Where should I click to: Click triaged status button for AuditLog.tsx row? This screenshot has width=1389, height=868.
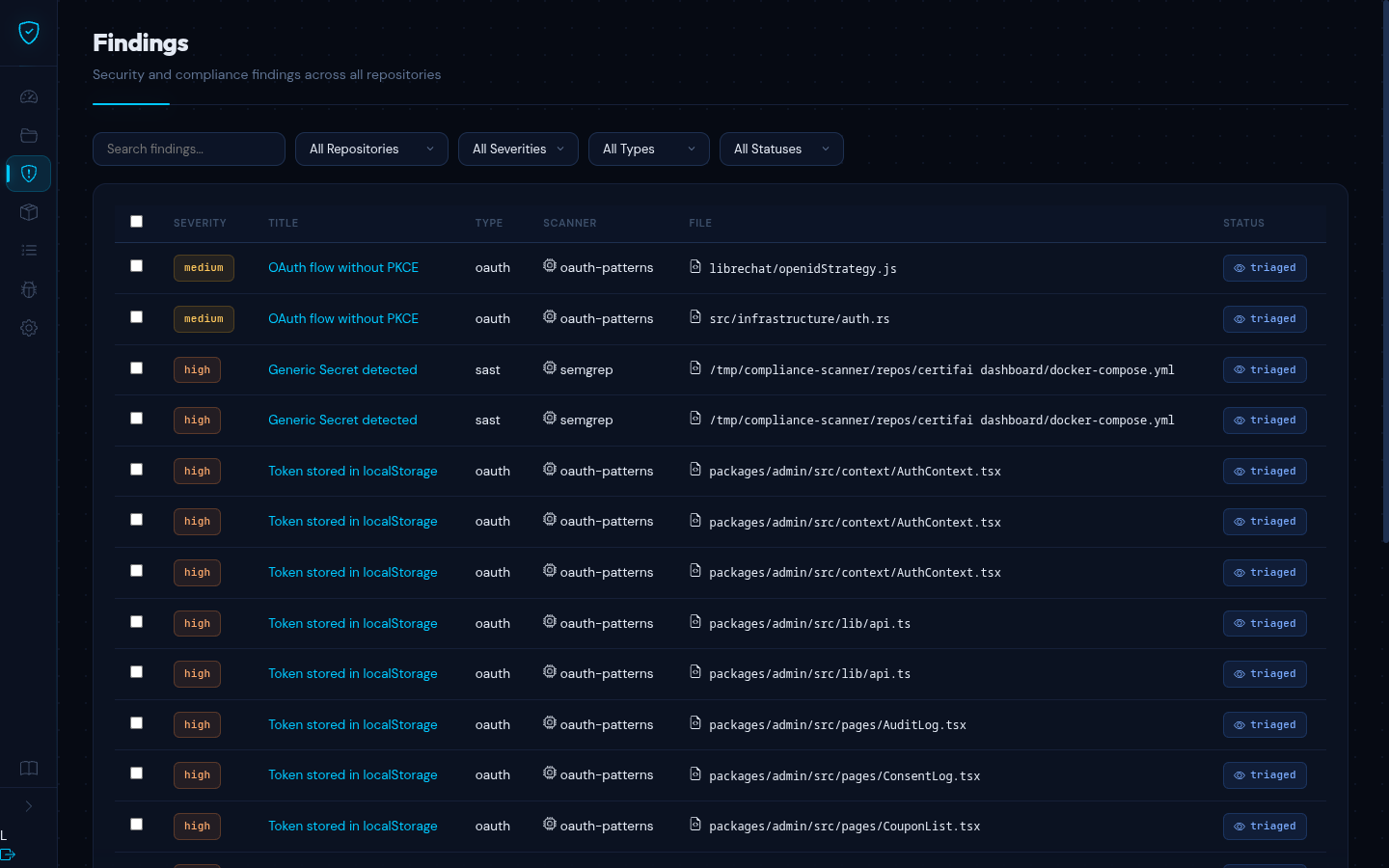point(1264,725)
